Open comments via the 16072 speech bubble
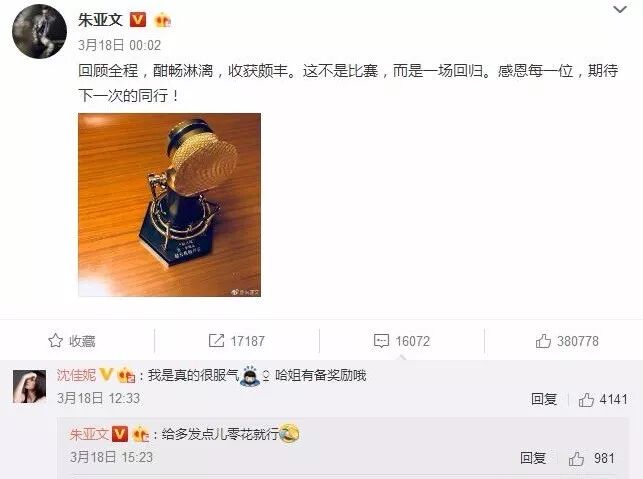The image size is (643, 479). [x=402, y=341]
